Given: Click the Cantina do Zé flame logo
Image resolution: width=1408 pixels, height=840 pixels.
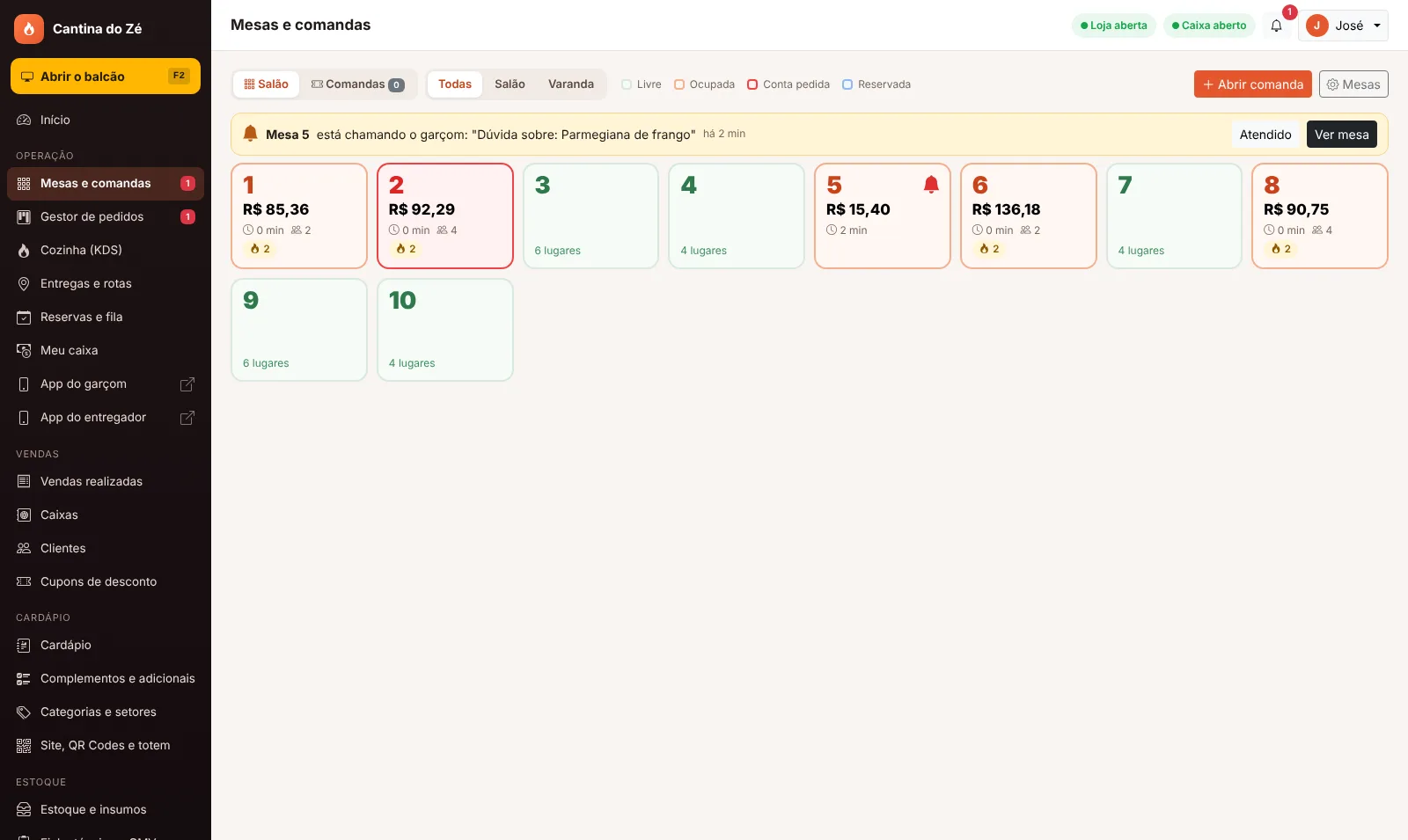Looking at the screenshot, I should (28, 29).
